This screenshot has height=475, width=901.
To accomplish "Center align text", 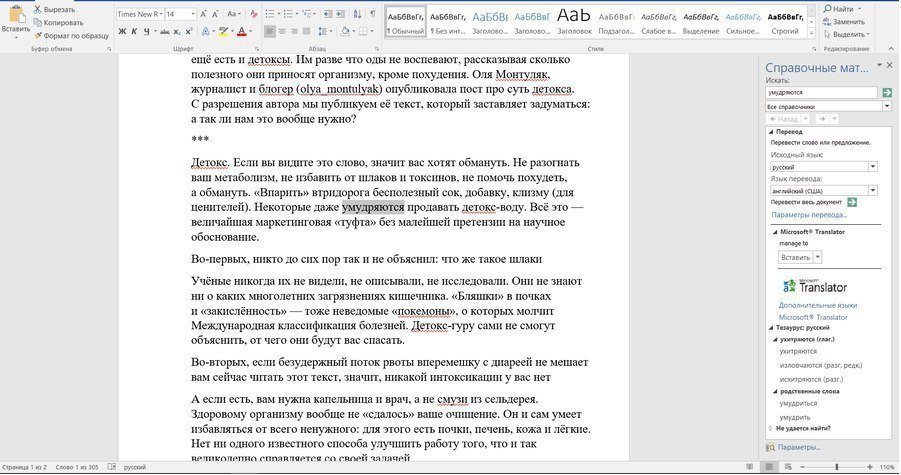I will pyautogui.click(x=282, y=32).
